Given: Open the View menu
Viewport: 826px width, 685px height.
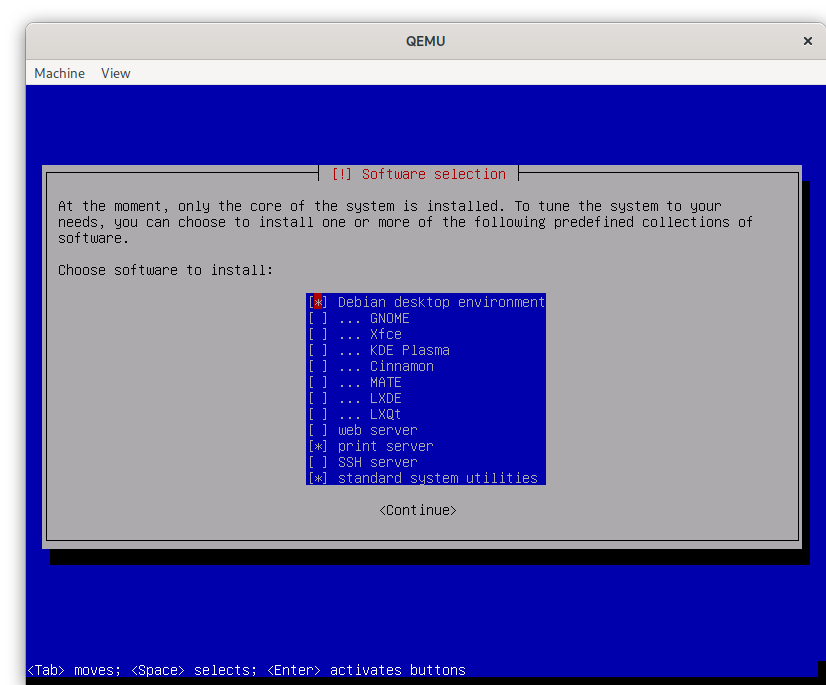Looking at the screenshot, I should tap(115, 73).
